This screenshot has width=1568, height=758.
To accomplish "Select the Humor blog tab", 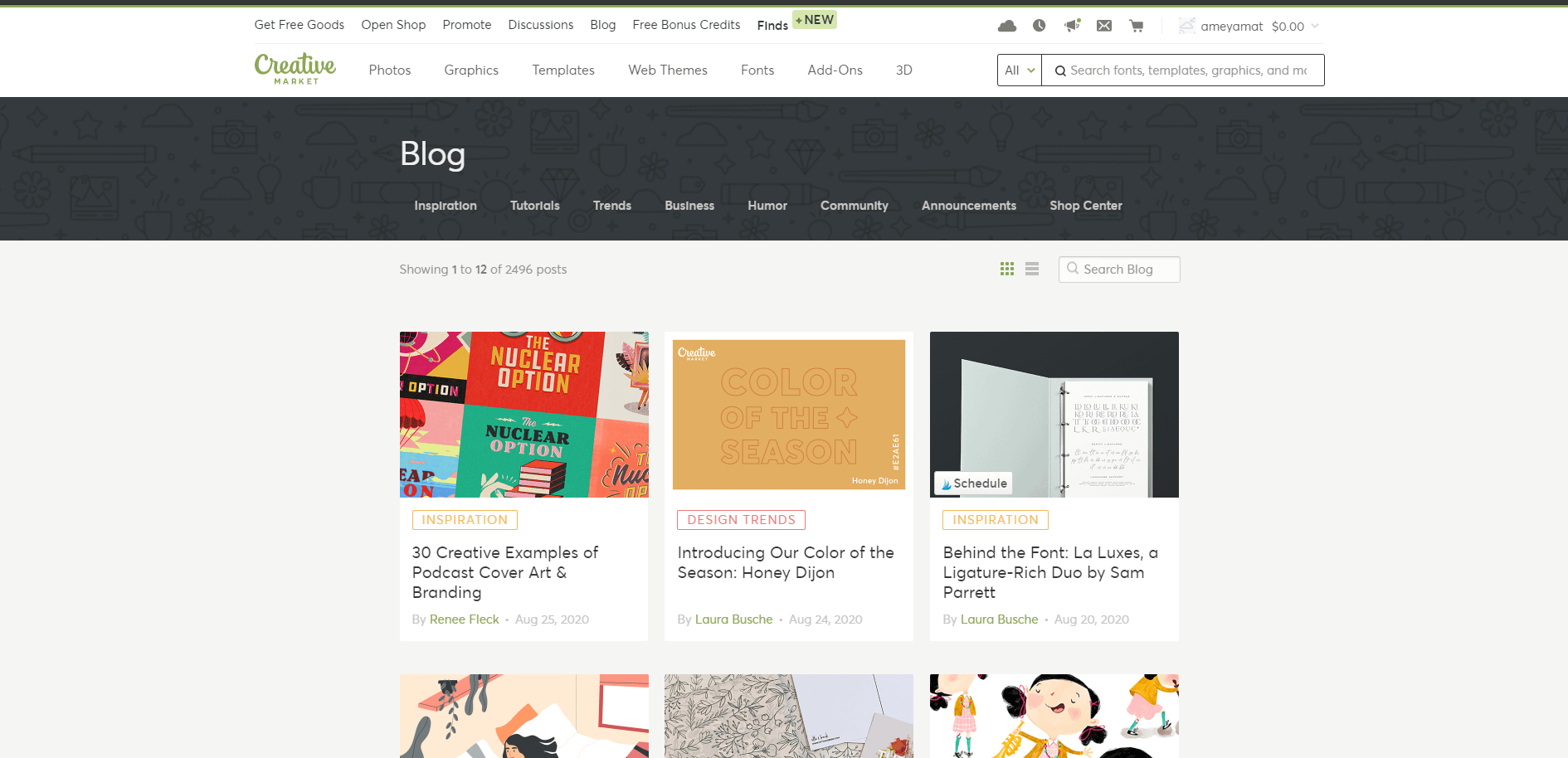I will (x=767, y=206).
